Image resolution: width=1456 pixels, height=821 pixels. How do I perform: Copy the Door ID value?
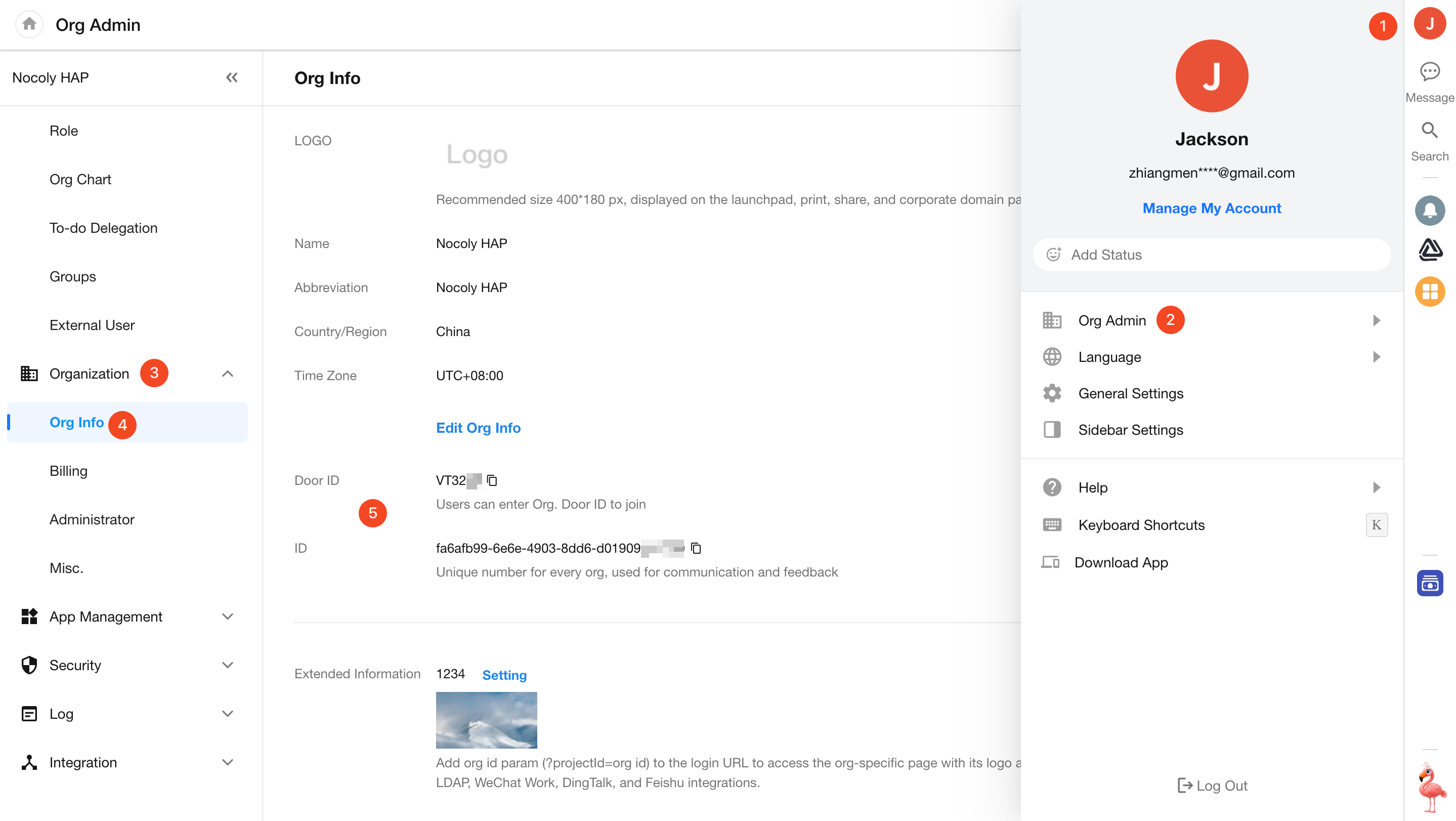coord(492,481)
